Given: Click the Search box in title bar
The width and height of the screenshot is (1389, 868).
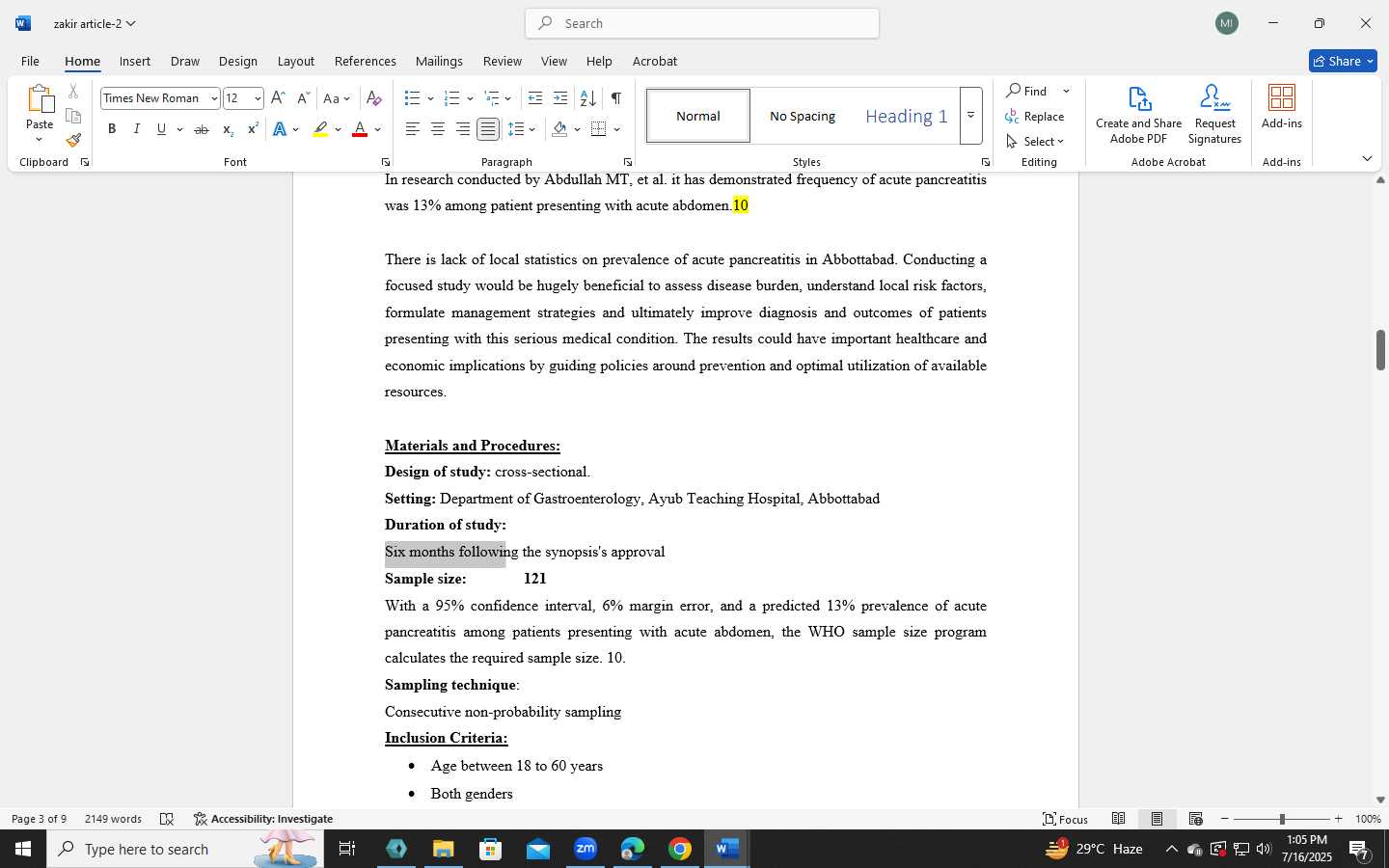Looking at the screenshot, I should click(702, 23).
